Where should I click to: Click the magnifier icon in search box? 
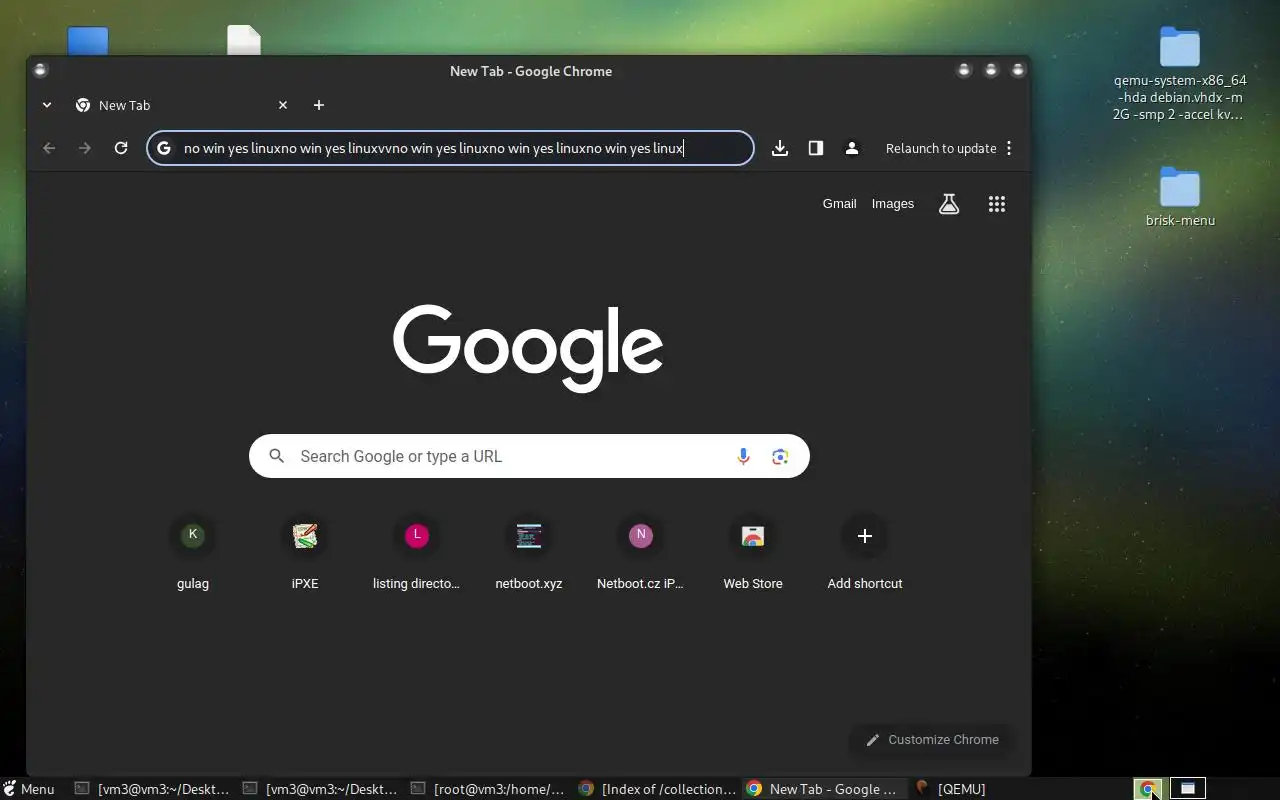tap(277, 456)
